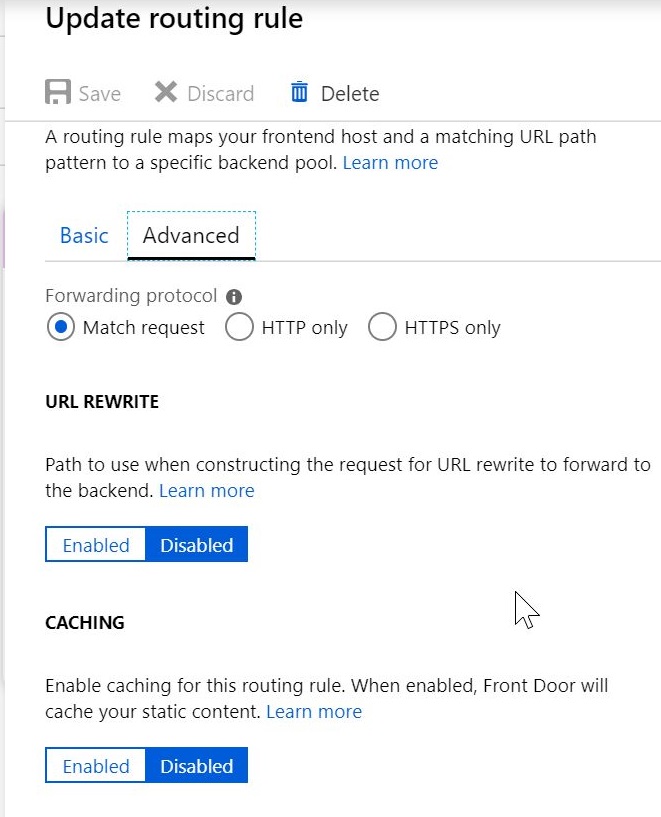Viewport: 661px width, 817px height.
Task: Set URL rewrite to Disabled
Action: click(197, 544)
